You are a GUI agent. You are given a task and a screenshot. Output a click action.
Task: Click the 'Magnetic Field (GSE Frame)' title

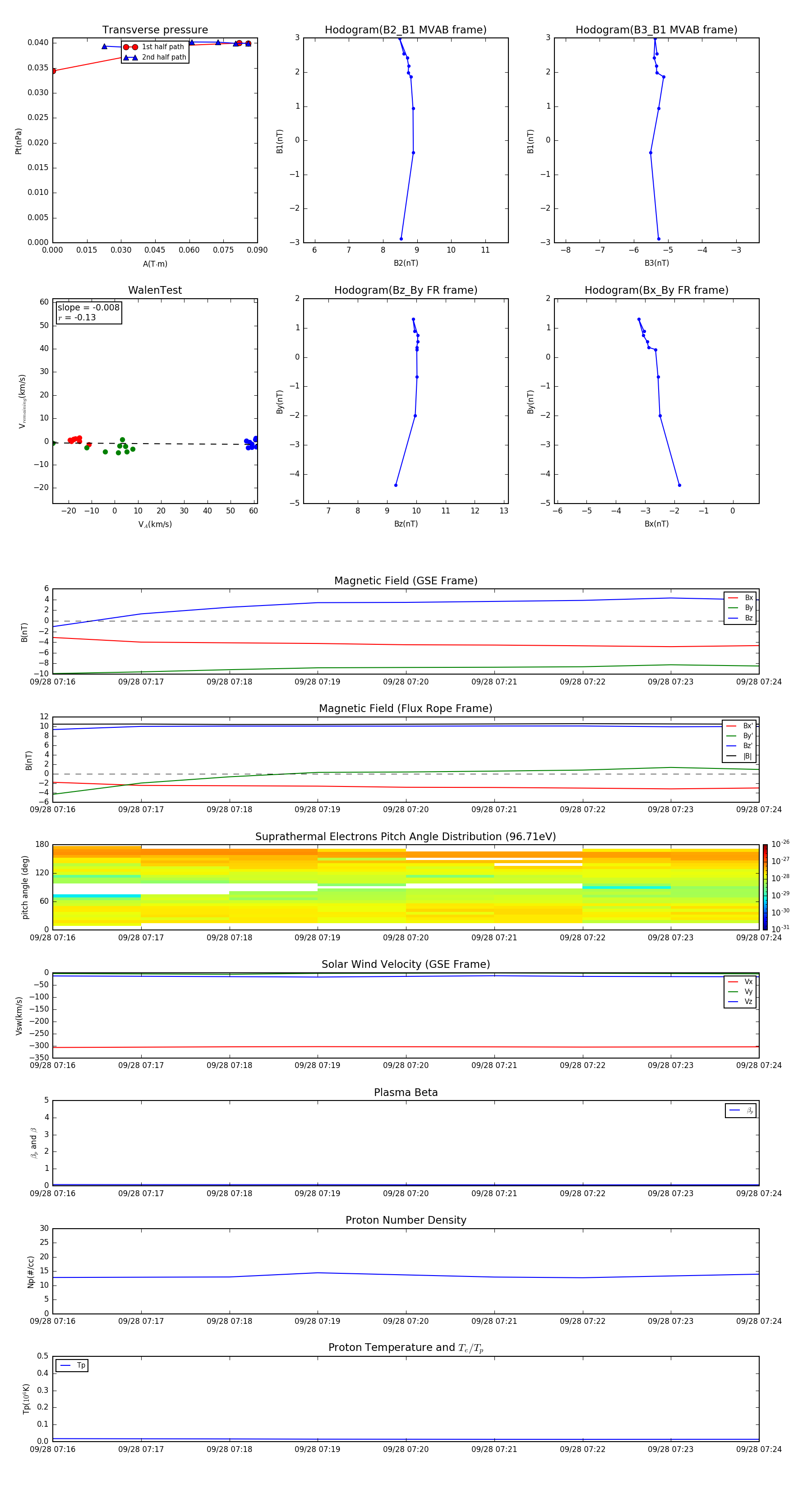point(406,581)
